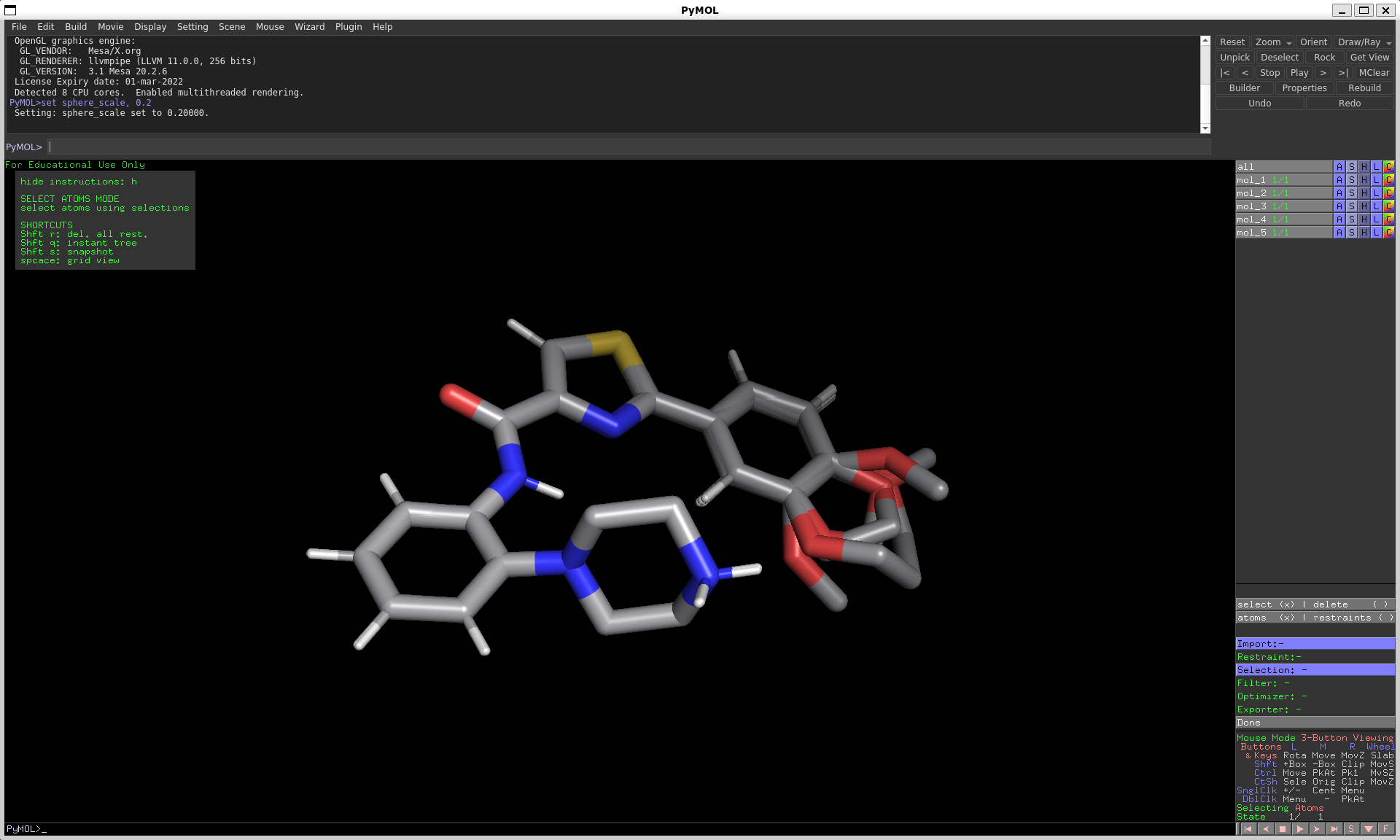Open Label menu for mol_2

1377,193
